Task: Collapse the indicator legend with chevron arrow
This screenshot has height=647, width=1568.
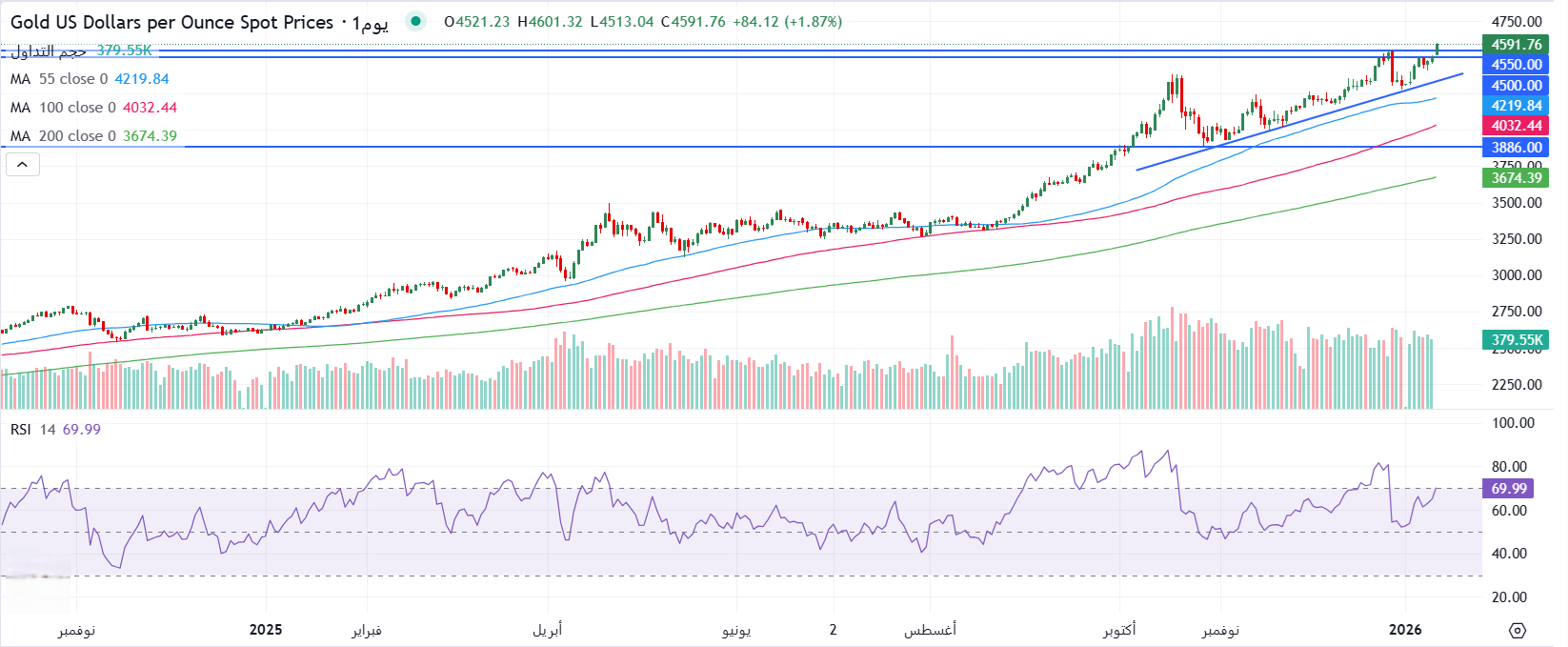Action: click(23, 165)
